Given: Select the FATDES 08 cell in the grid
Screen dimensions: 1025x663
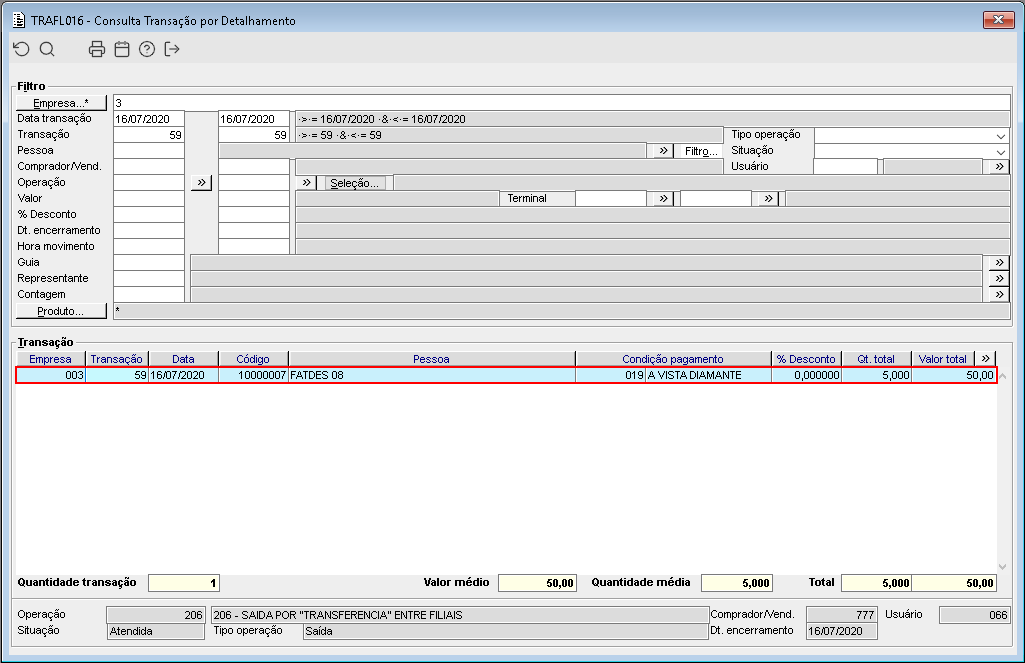Looking at the screenshot, I should point(431,375).
